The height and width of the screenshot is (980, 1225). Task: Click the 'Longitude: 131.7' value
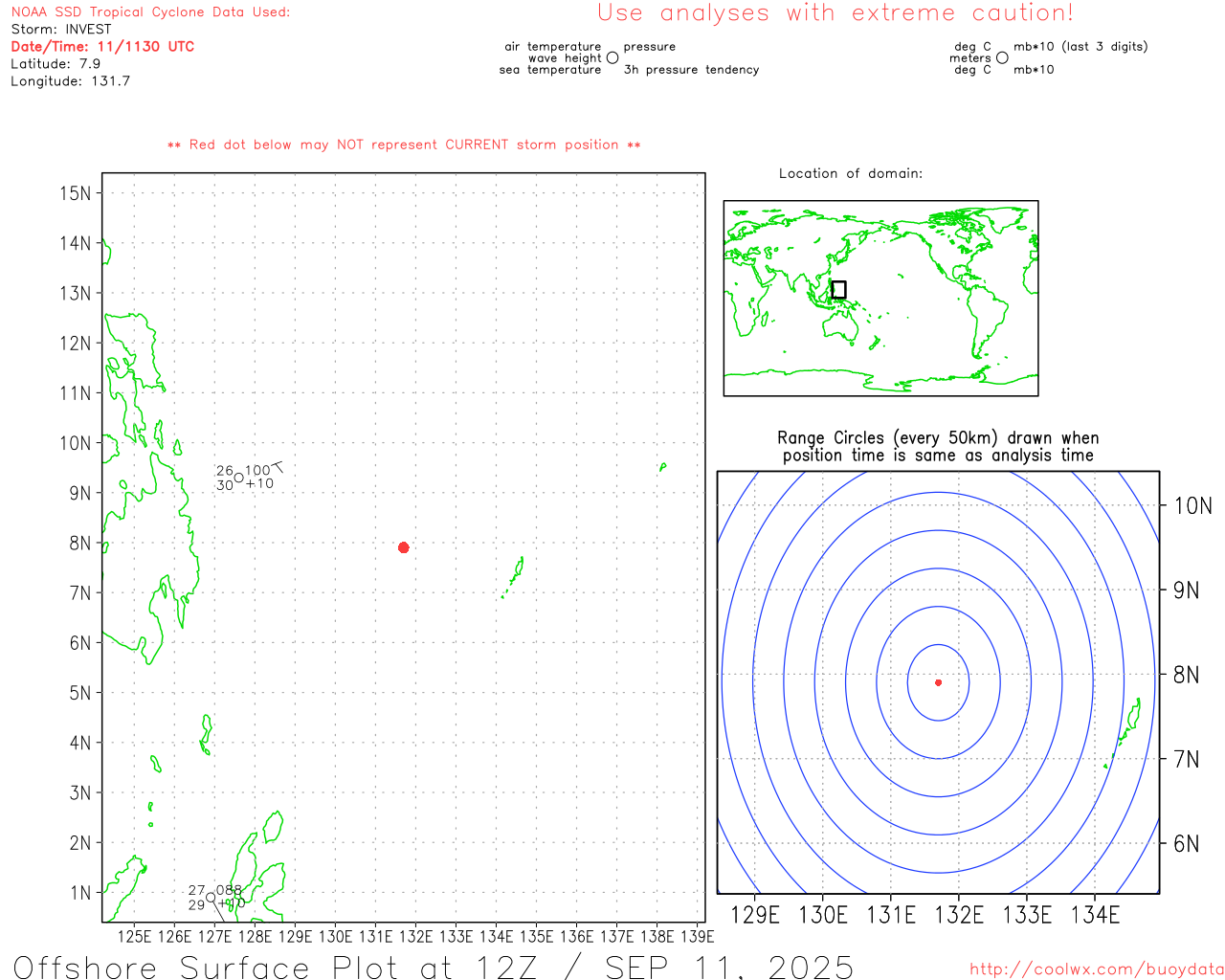71,80
